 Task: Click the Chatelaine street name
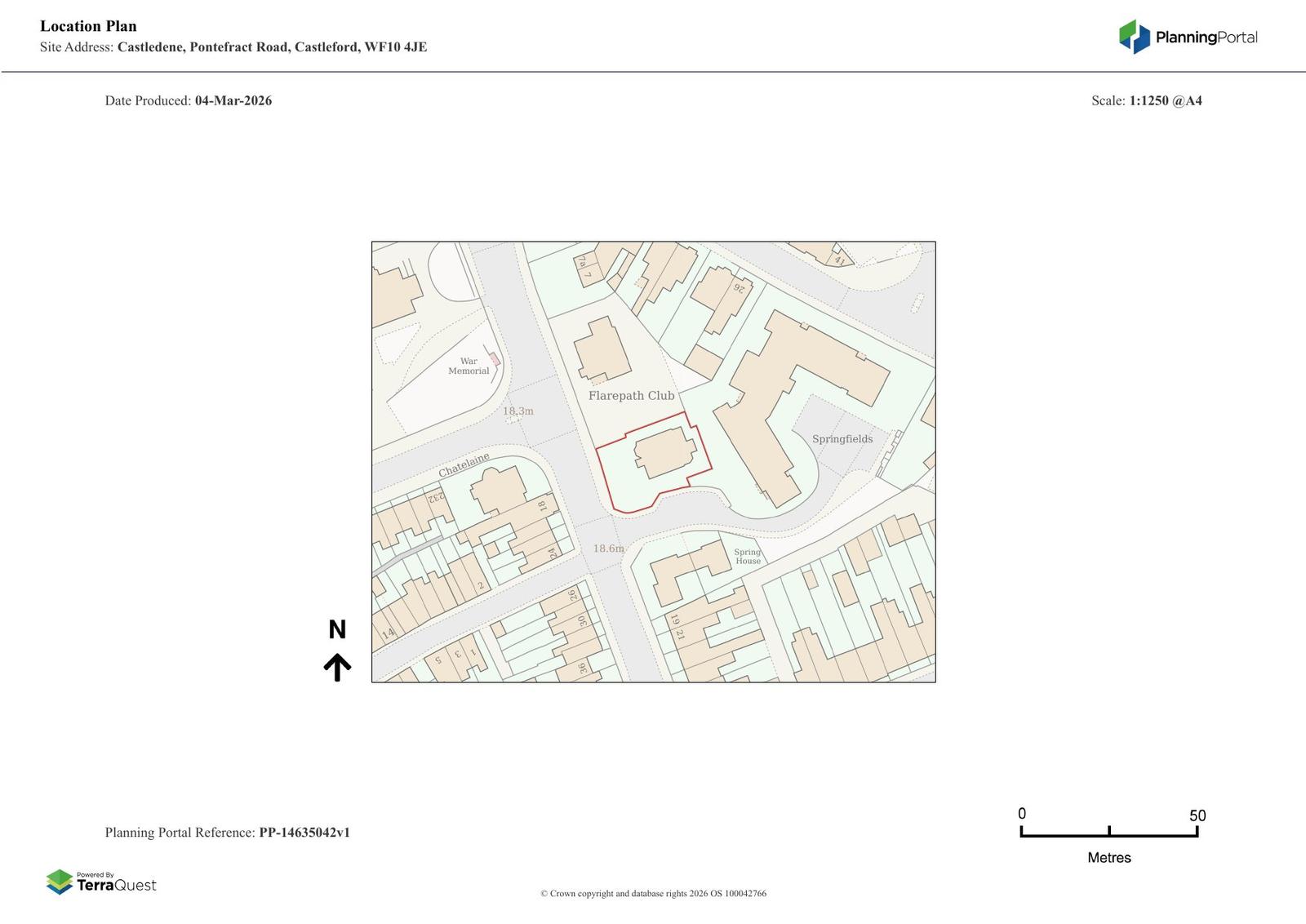pos(464,465)
